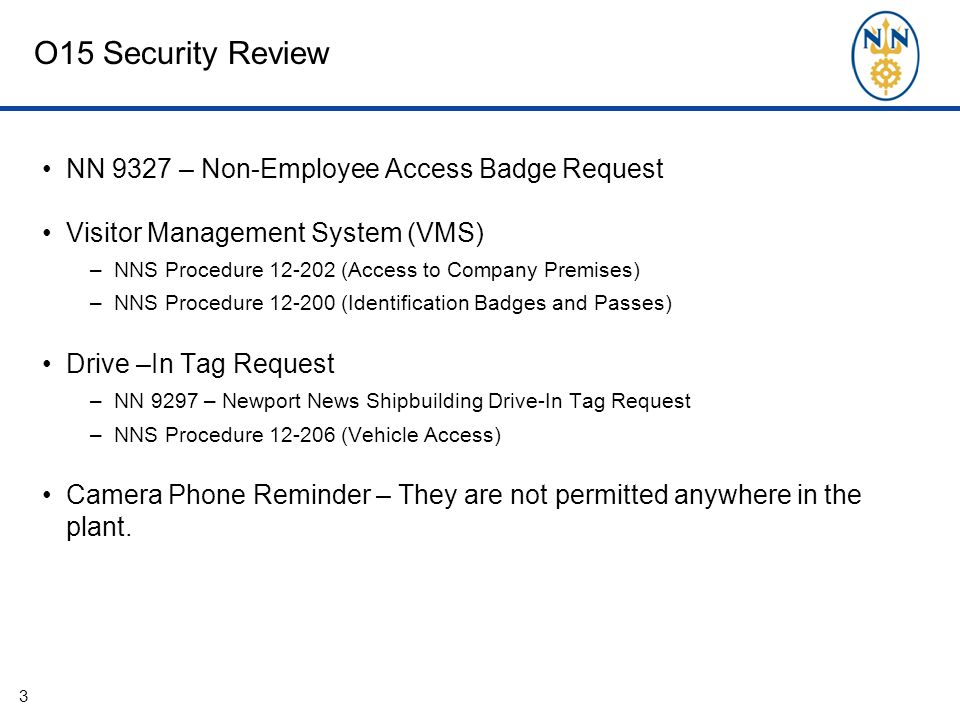Click the NN 9327 Non-Employee Access Badge line

pyautogui.click(x=364, y=169)
